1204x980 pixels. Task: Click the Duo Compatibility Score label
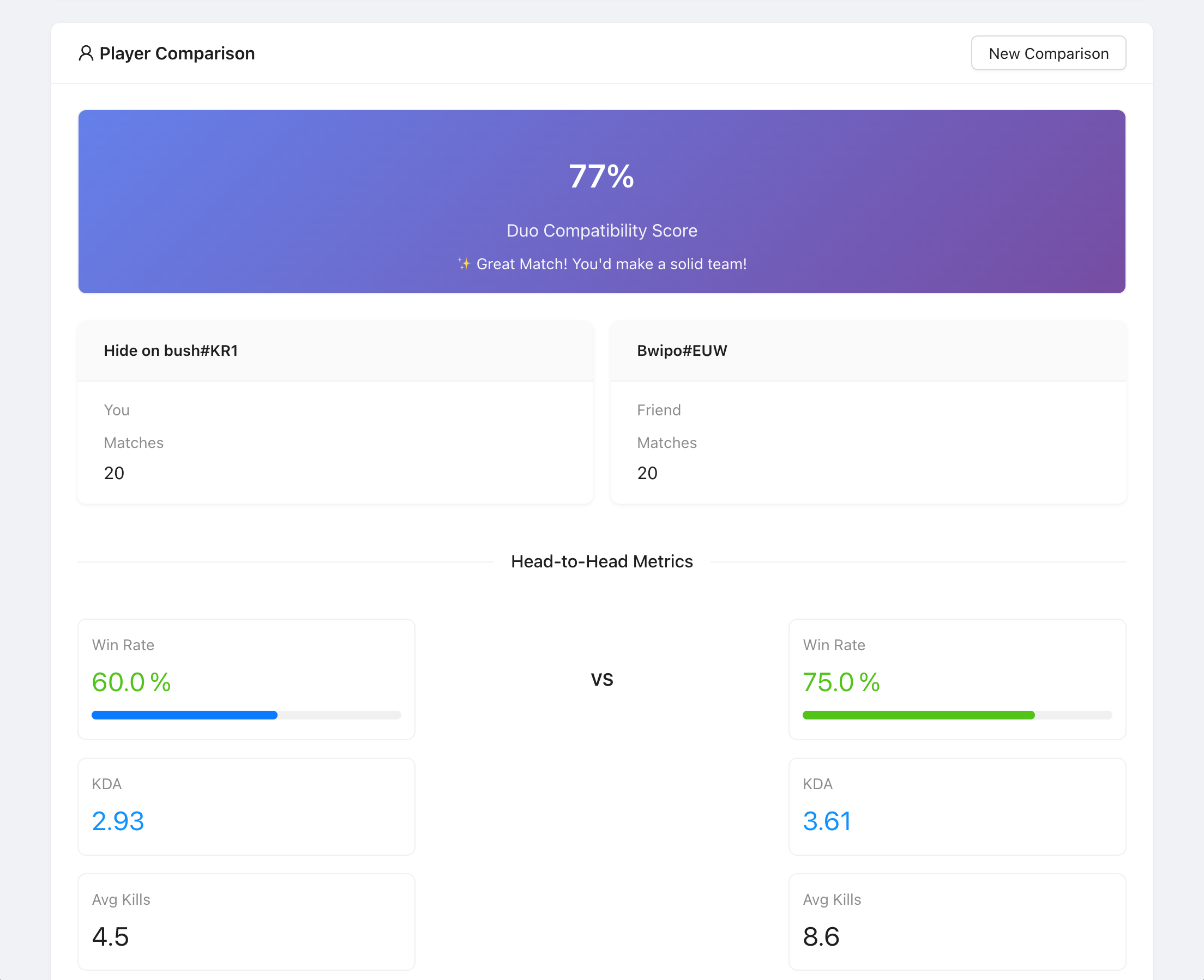pyautogui.click(x=601, y=231)
